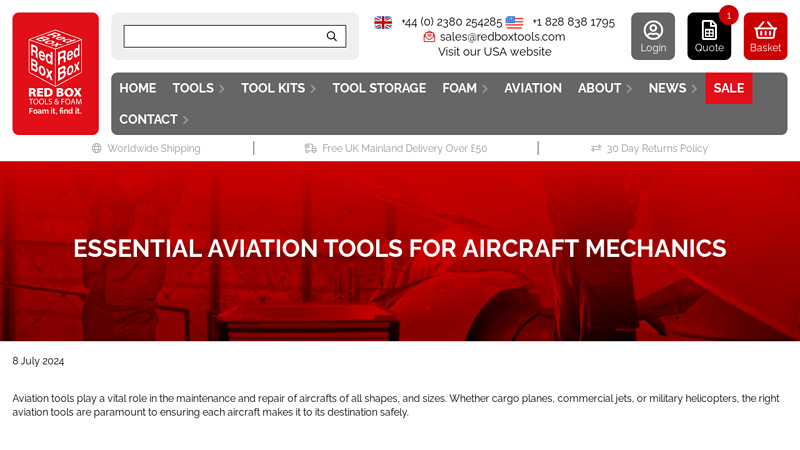Click the Worldwide Shipping globe icon
This screenshot has width=800, height=450.
[96, 148]
